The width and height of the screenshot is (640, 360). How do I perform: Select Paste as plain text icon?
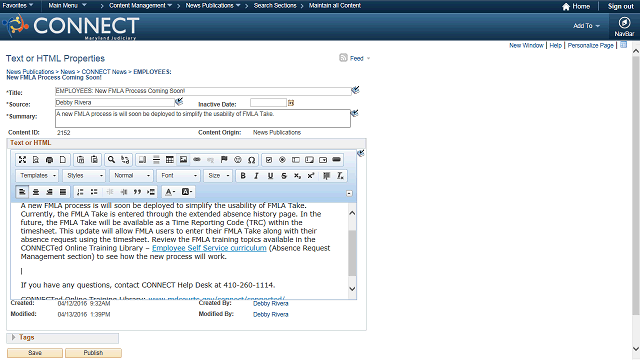pyautogui.click(x=80, y=160)
